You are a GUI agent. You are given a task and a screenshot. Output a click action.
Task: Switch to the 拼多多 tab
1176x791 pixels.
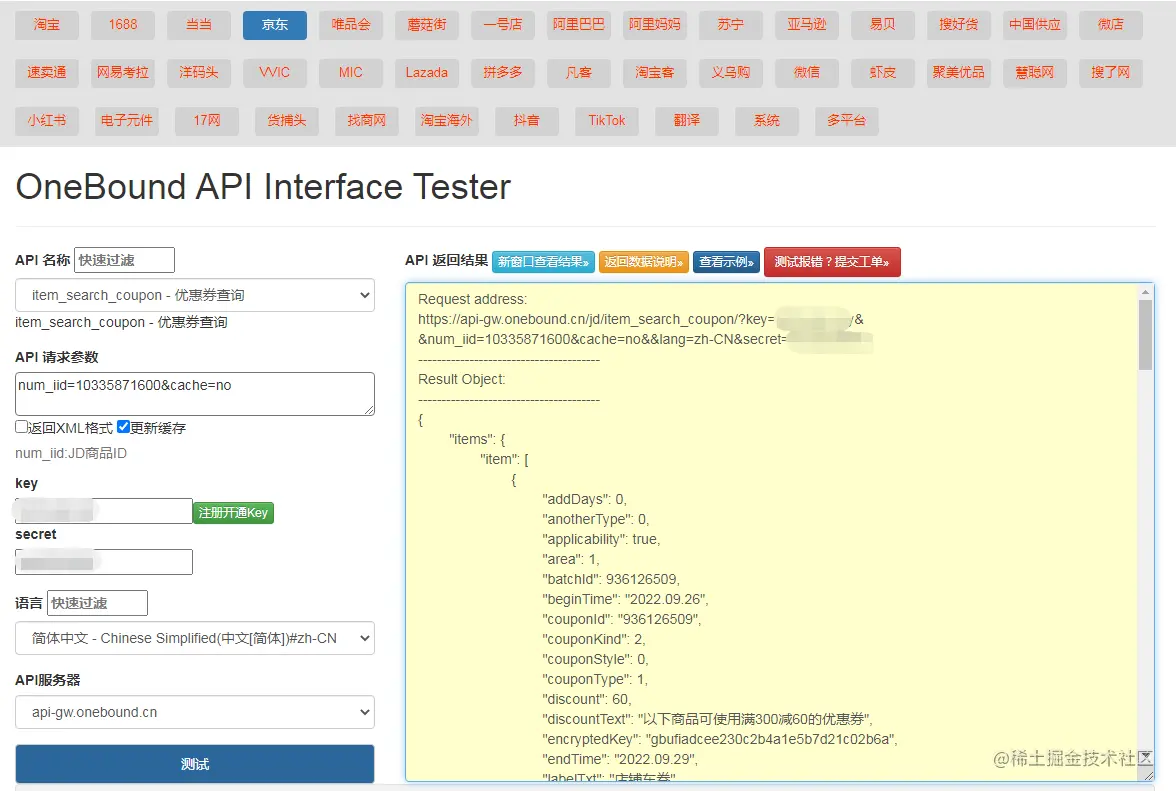[502, 73]
